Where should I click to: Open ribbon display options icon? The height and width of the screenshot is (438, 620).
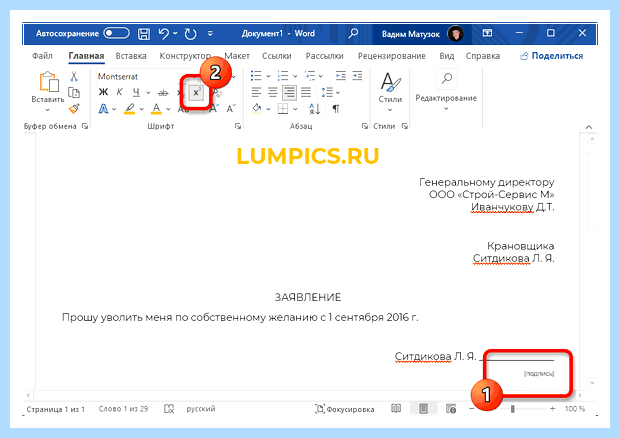[x=487, y=33]
